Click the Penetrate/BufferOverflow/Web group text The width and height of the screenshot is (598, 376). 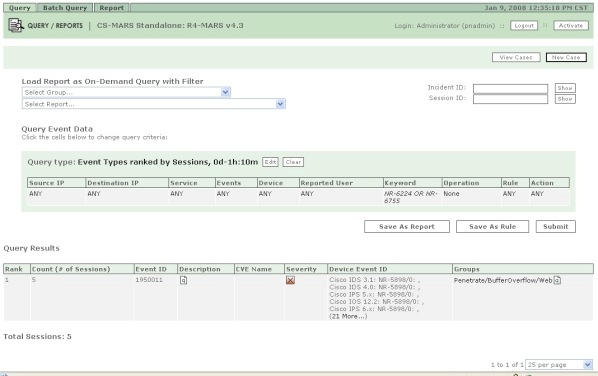(x=503, y=280)
